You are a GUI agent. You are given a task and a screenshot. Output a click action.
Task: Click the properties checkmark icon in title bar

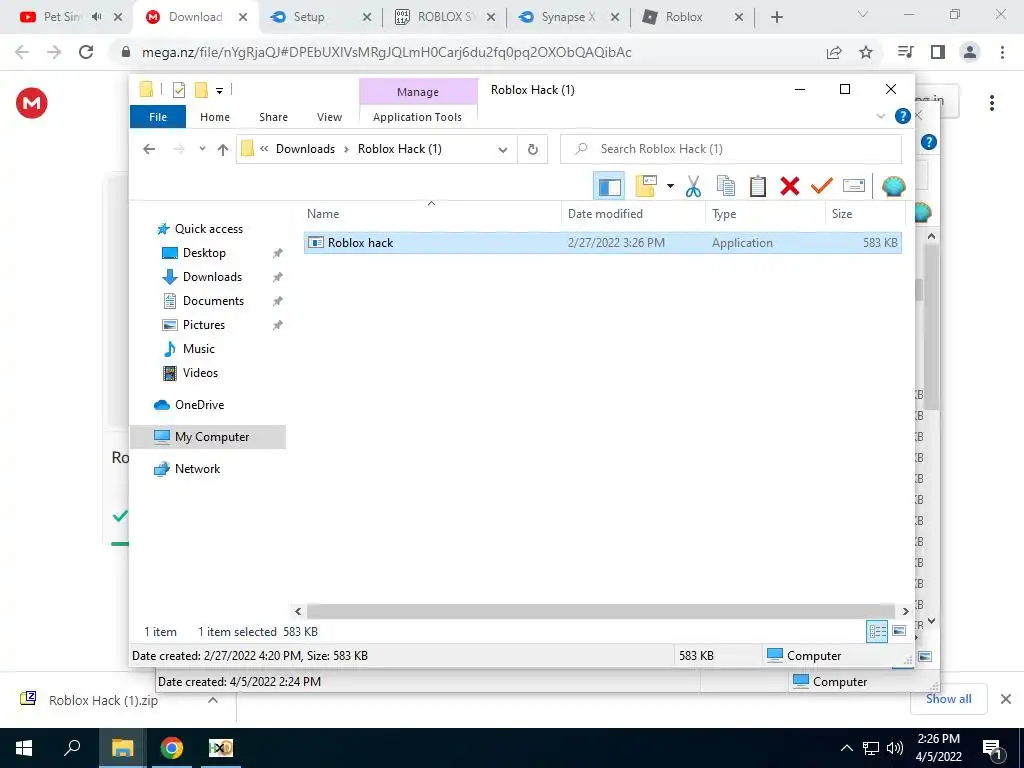178,90
